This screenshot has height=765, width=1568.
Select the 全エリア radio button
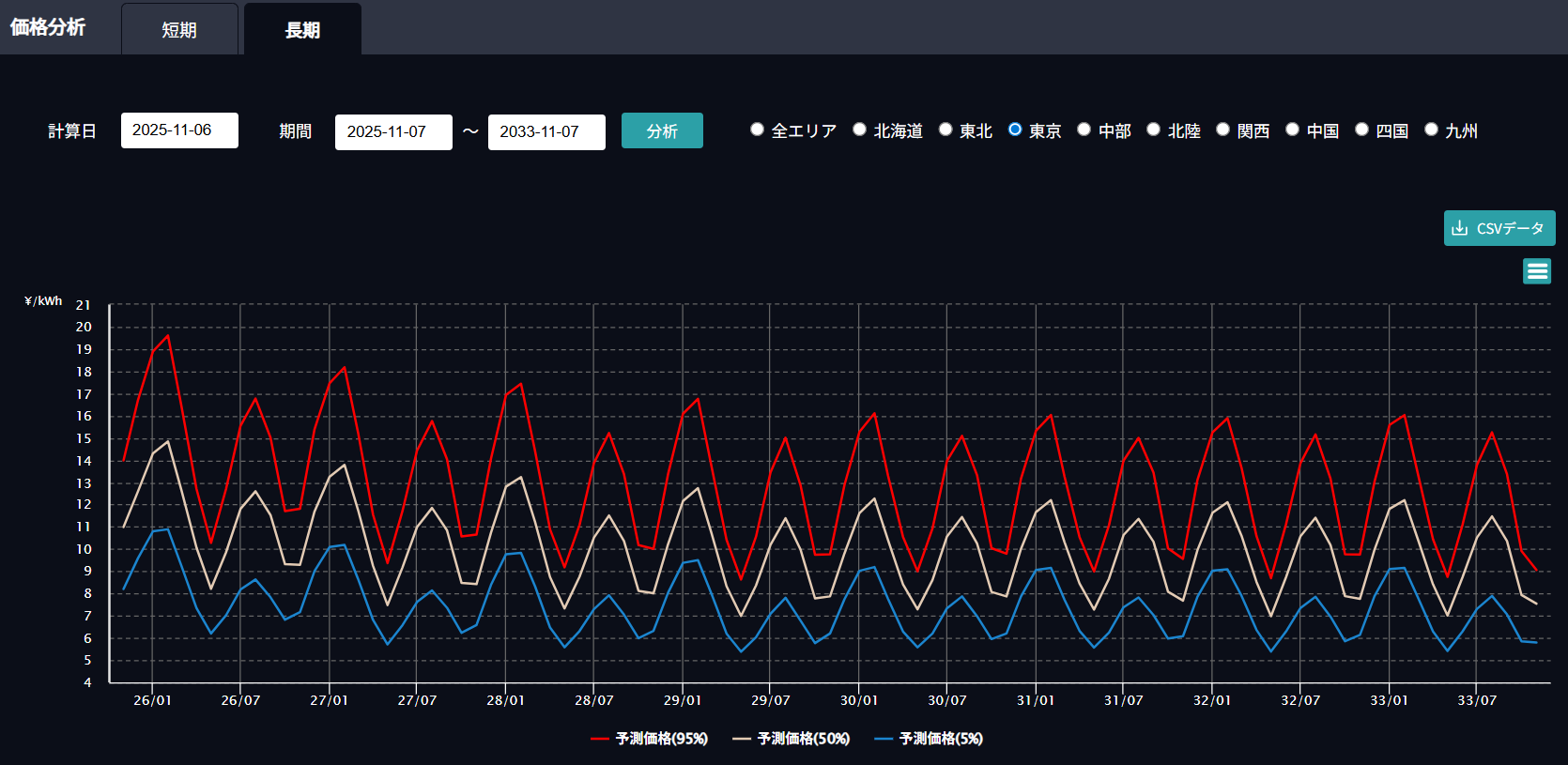coord(757,130)
